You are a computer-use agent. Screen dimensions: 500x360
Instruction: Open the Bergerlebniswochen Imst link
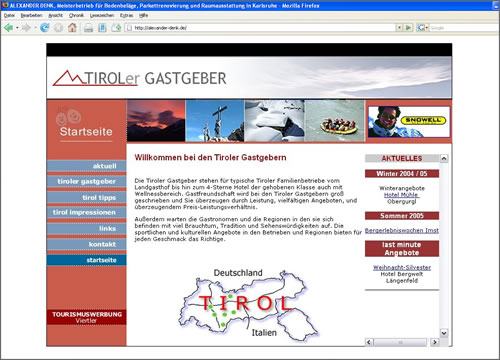pos(402,230)
